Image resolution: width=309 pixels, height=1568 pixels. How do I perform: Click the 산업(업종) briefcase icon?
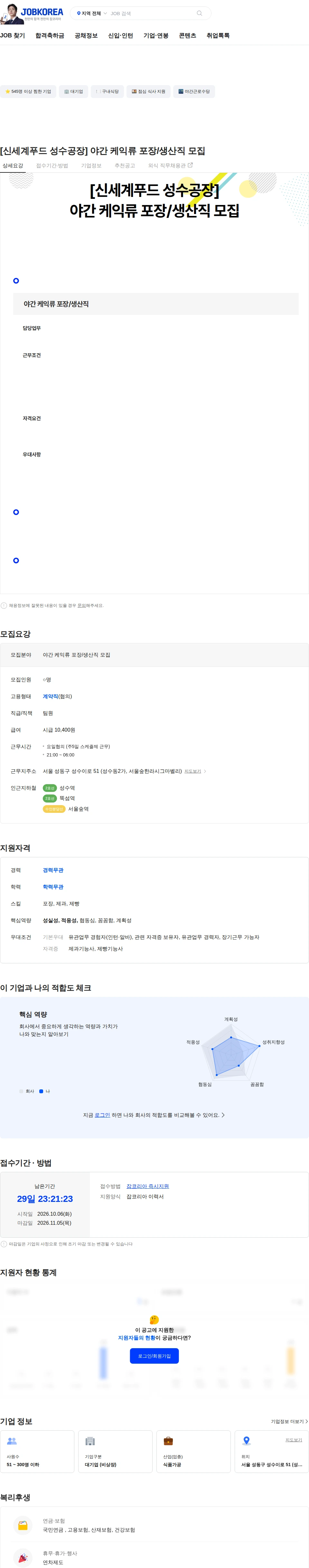[168, 1441]
